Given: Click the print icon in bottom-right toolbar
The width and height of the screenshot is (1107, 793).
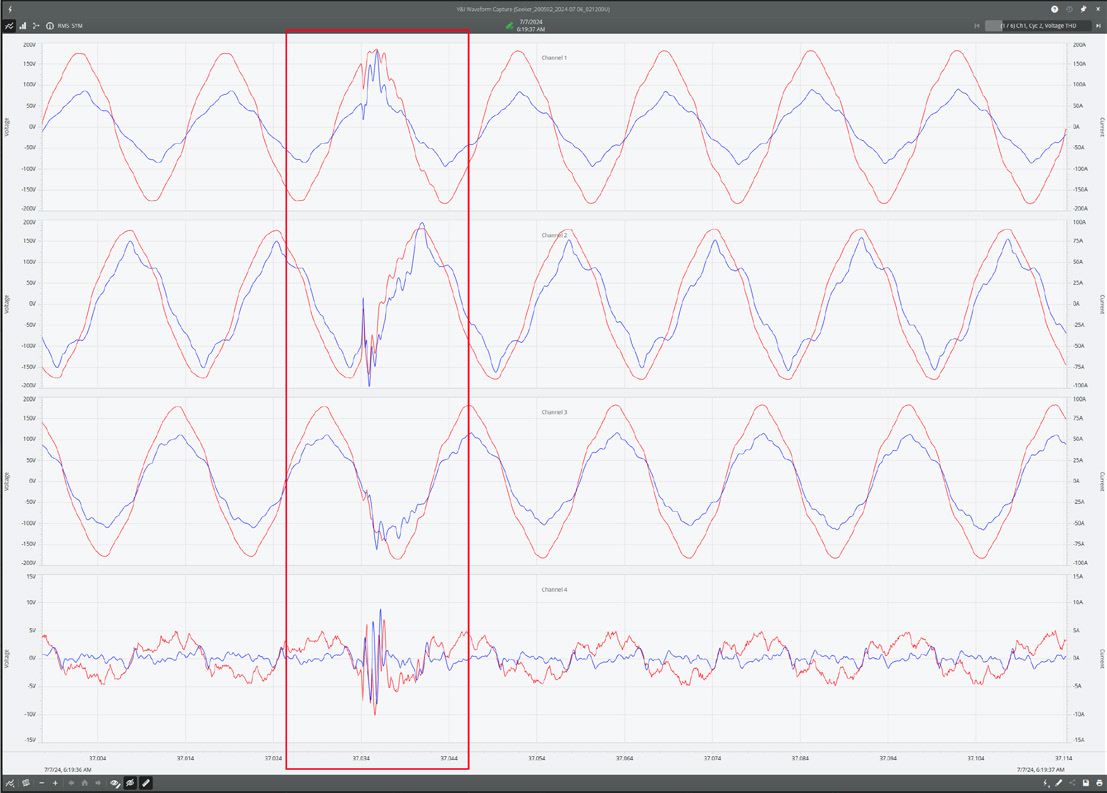Looking at the screenshot, I should pos(1099,783).
